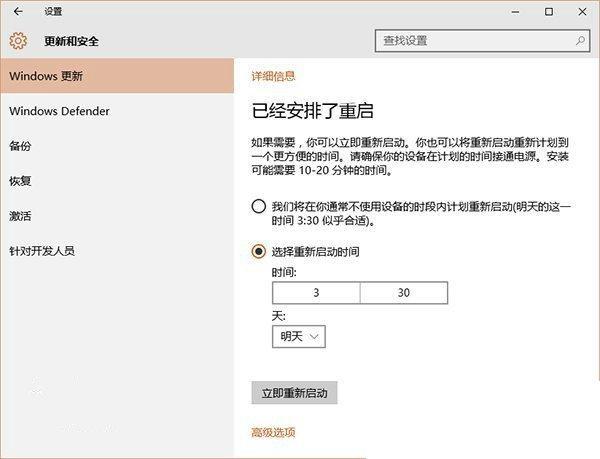Go to 备份 section

point(117,146)
